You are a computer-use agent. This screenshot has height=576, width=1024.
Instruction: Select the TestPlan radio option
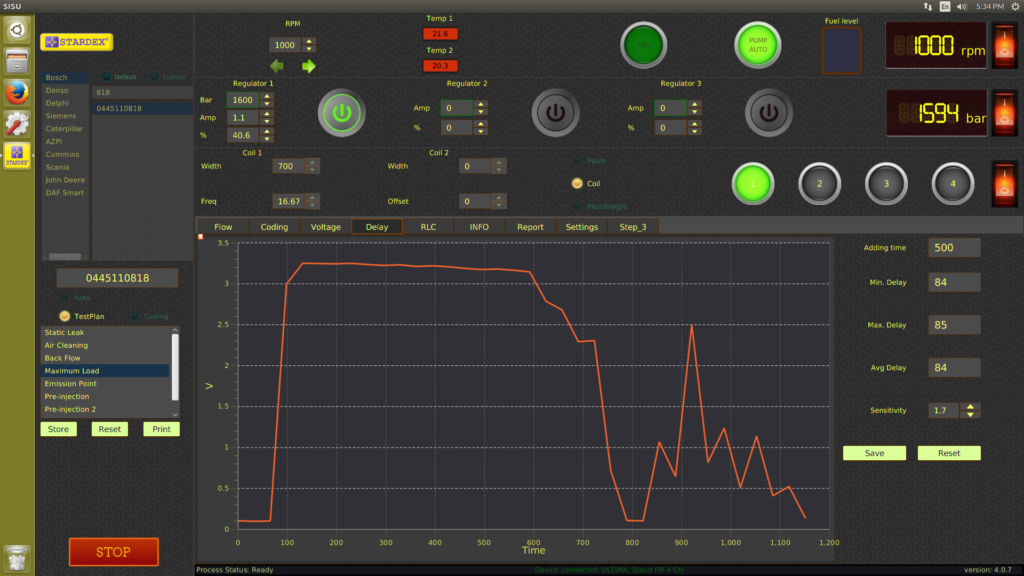coord(65,316)
